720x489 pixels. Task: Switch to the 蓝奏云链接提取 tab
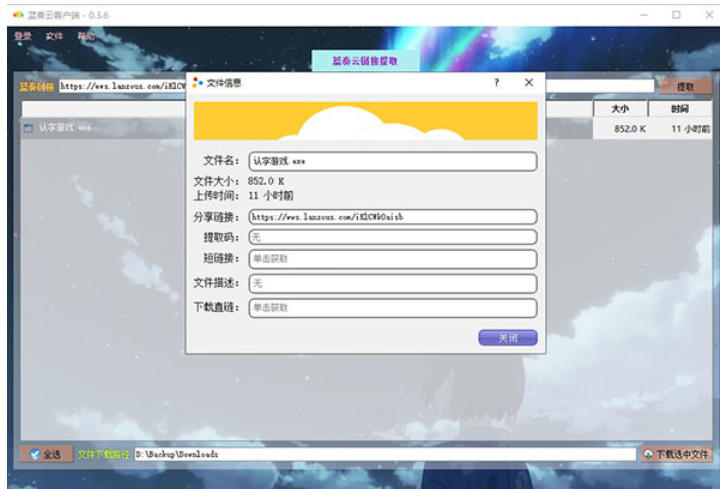click(x=365, y=61)
